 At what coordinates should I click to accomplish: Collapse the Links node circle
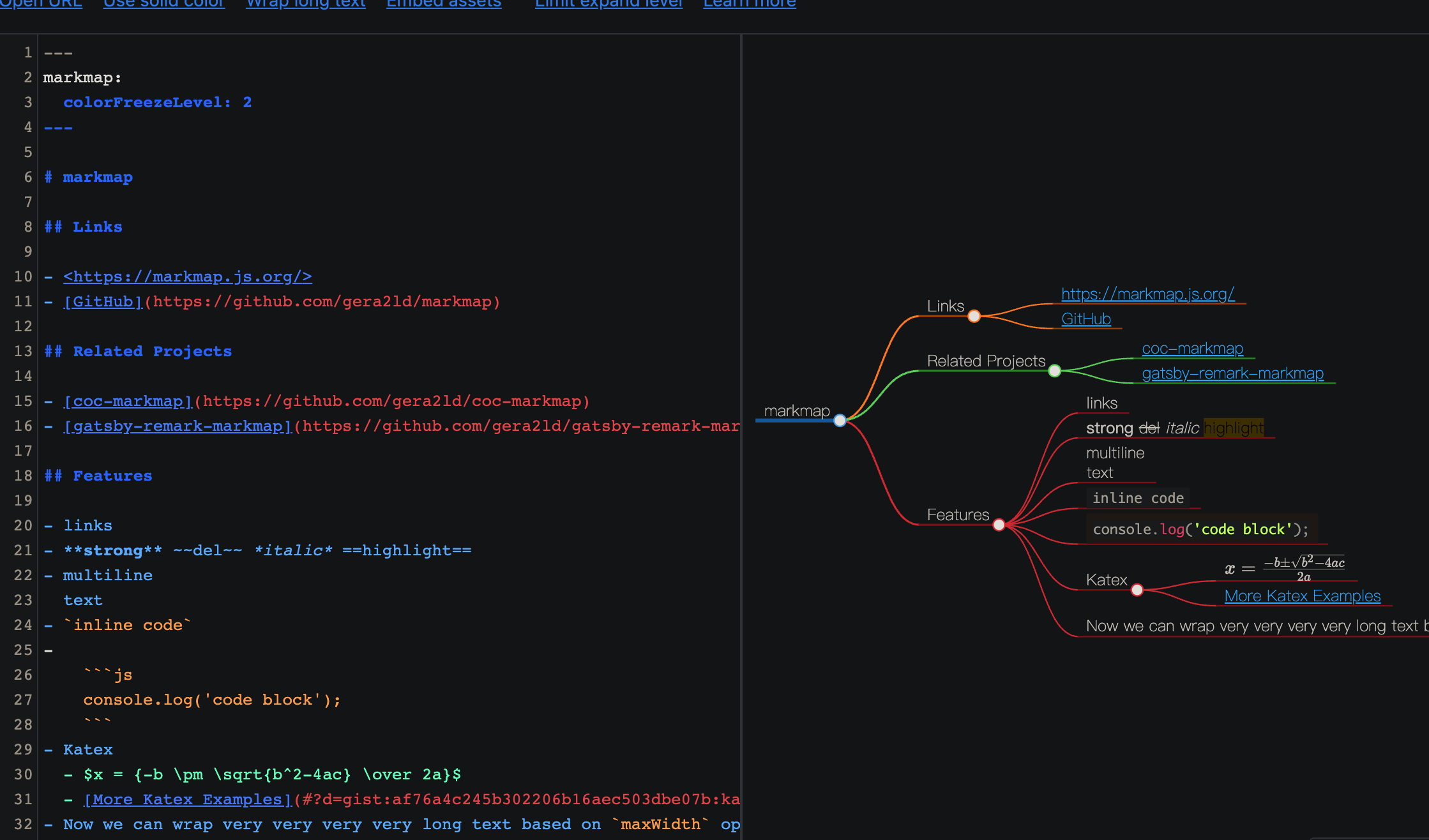pos(974,316)
